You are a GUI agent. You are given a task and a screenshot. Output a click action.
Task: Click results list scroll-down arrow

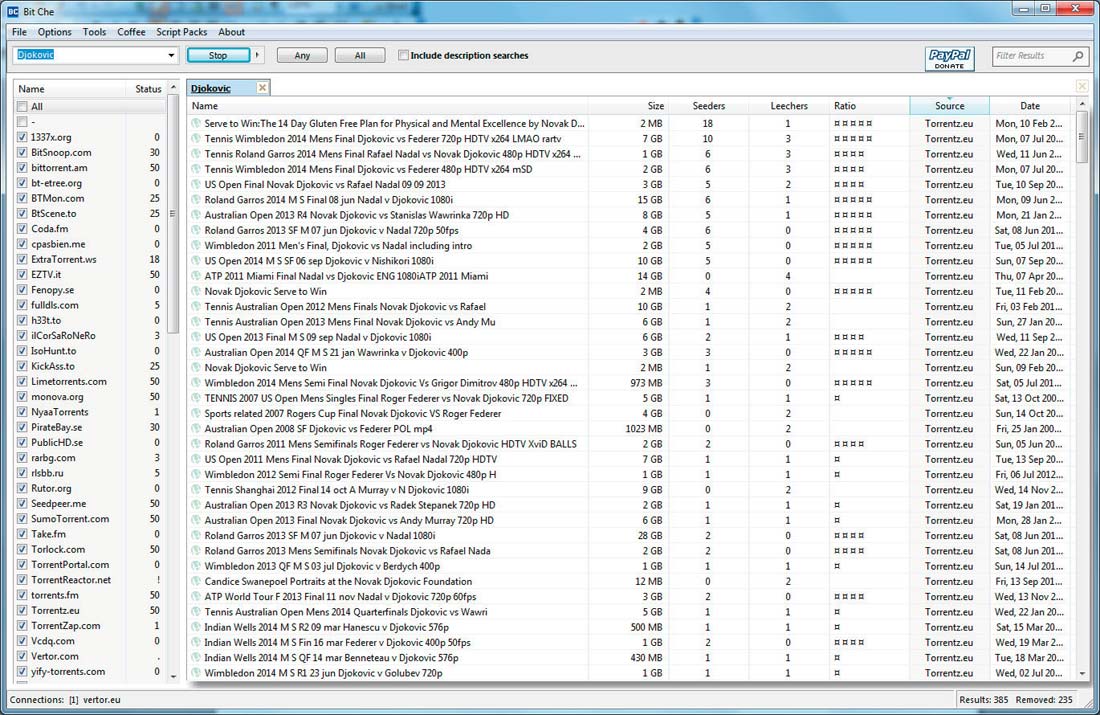coord(1082,674)
